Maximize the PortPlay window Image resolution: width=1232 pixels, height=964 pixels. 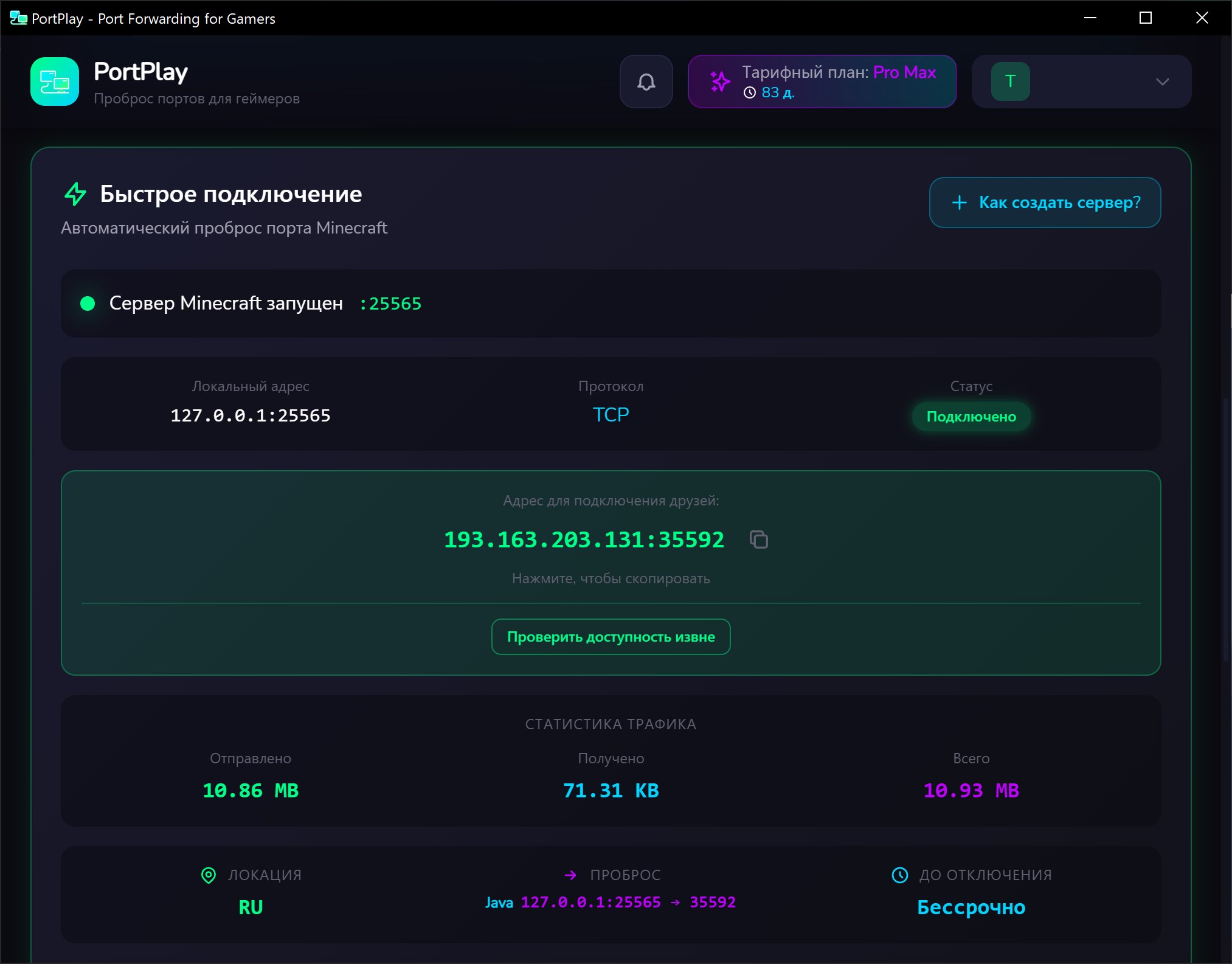click(1146, 18)
